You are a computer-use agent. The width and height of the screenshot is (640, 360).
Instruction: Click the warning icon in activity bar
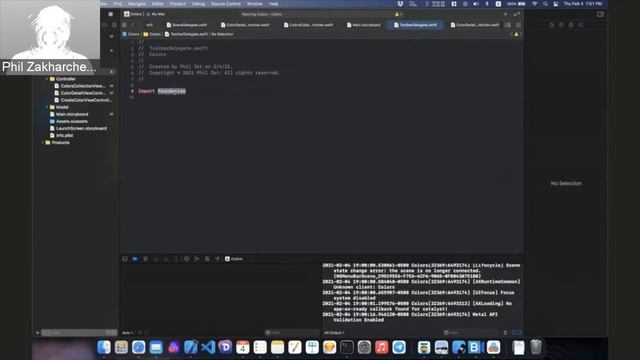[x=398, y=14]
